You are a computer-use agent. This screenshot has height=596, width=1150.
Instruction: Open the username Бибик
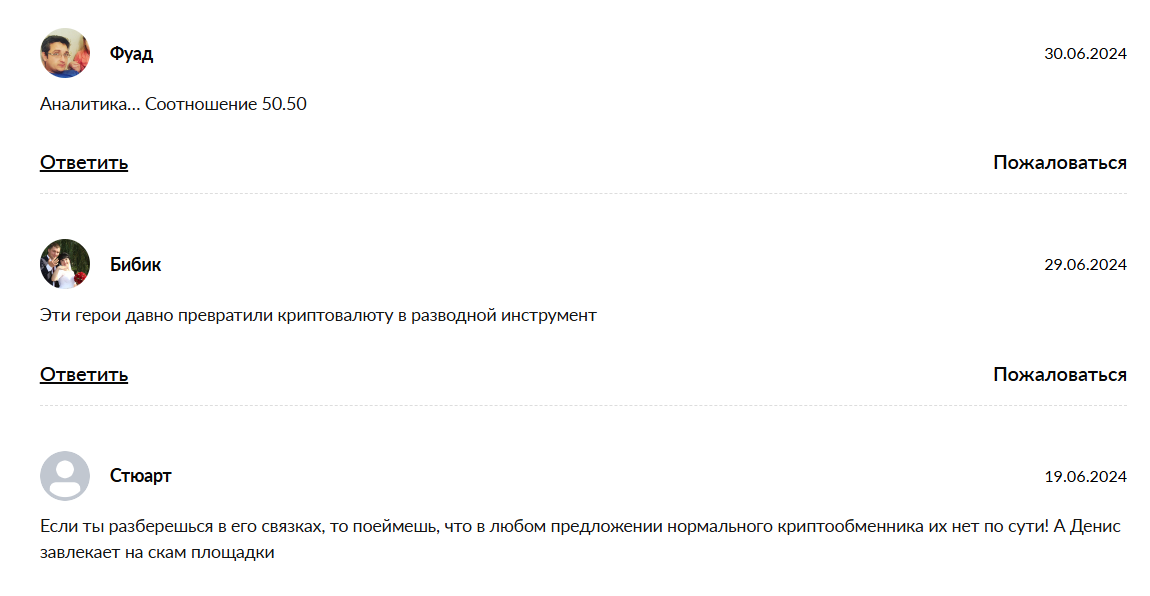pyautogui.click(x=135, y=264)
